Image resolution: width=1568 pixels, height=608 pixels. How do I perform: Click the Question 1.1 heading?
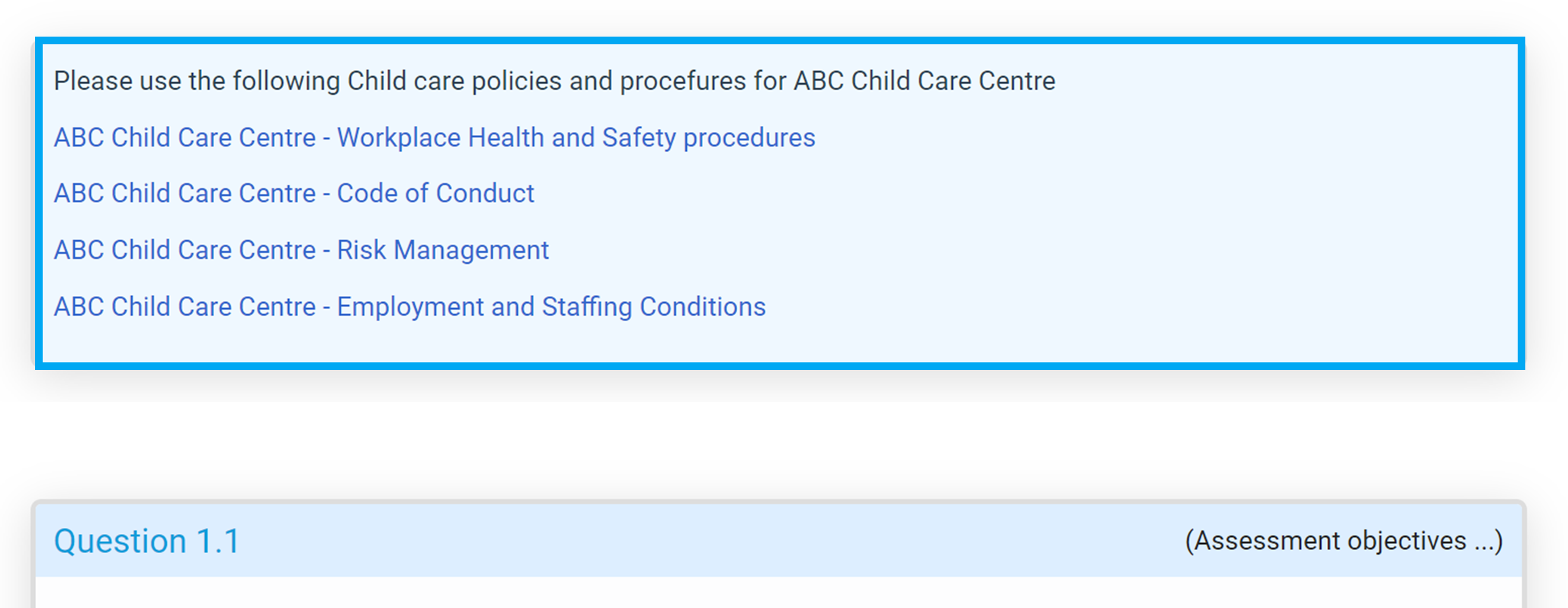146,542
